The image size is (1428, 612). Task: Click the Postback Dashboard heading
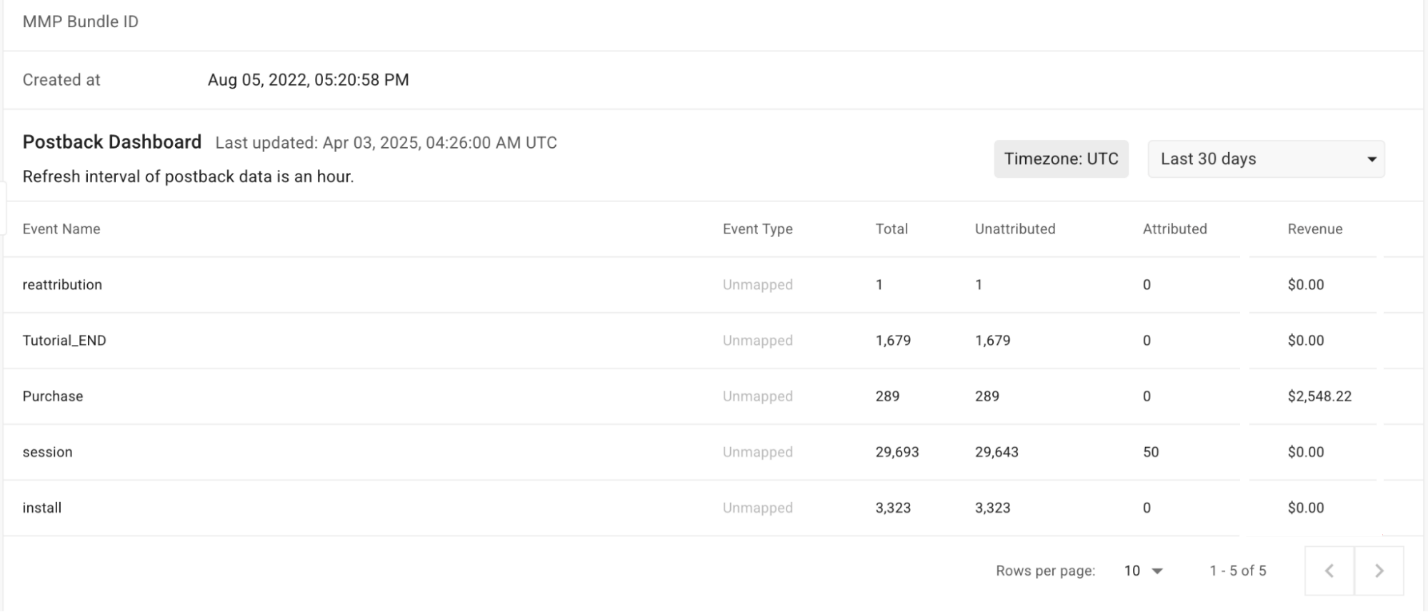pos(112,143)
